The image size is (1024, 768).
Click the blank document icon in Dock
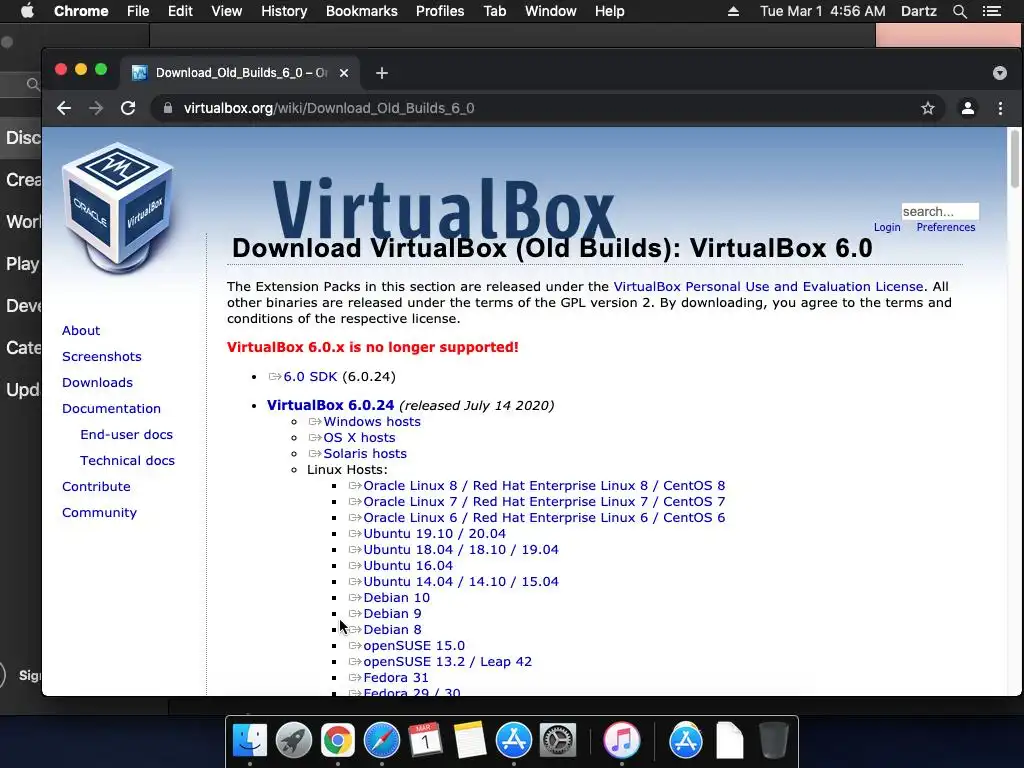pyautogui.click(x=729, y=741)
